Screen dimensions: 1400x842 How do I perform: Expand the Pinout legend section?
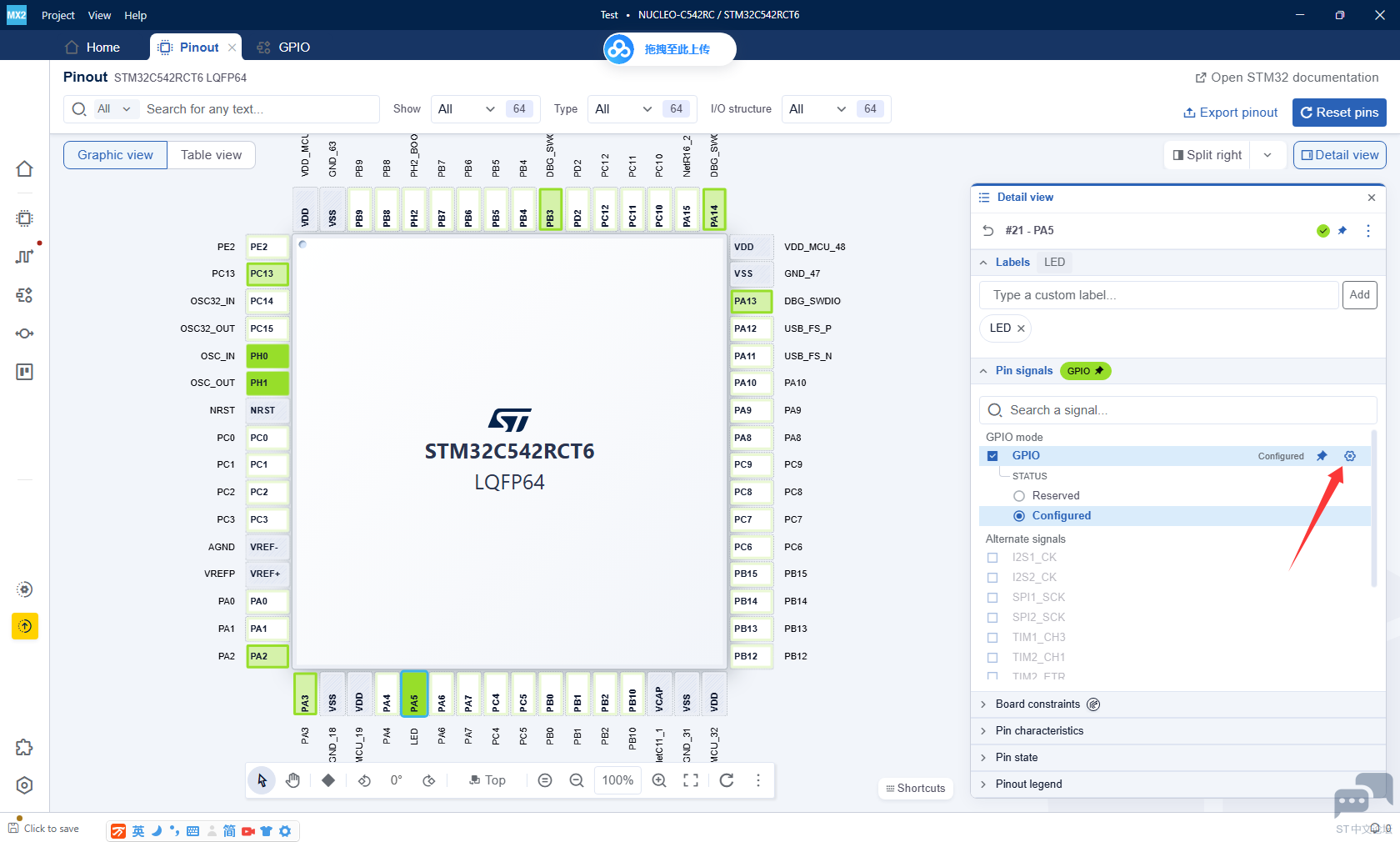tap(984, 784)
